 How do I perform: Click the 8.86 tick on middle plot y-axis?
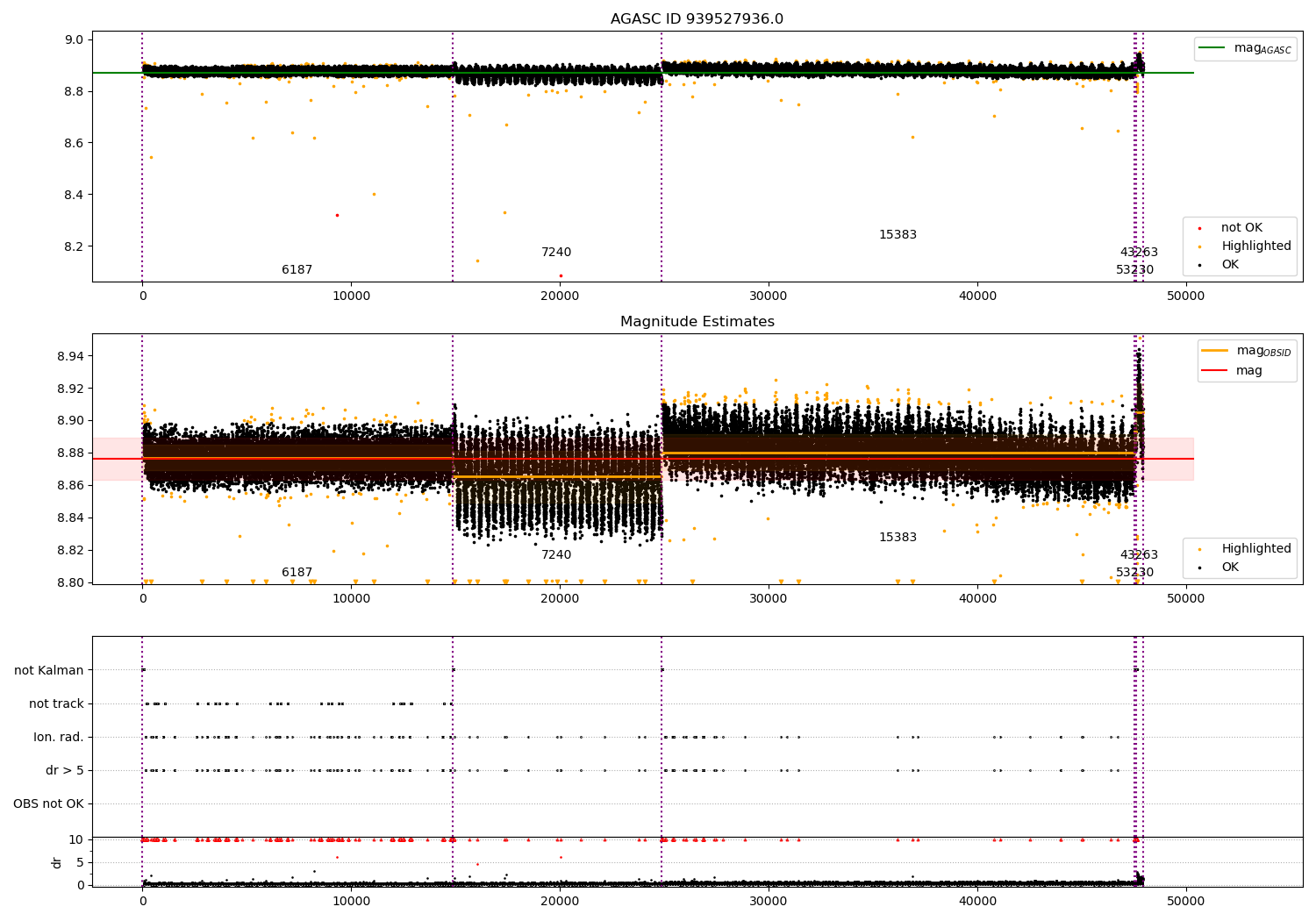click(70, 486)
